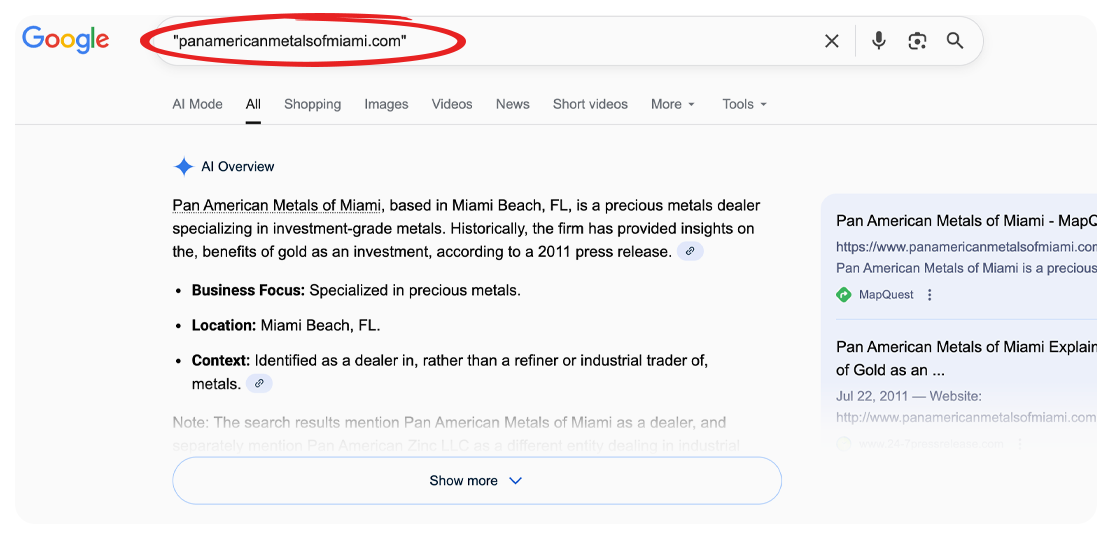Open source link after 2011 press release

pos(690,251)
